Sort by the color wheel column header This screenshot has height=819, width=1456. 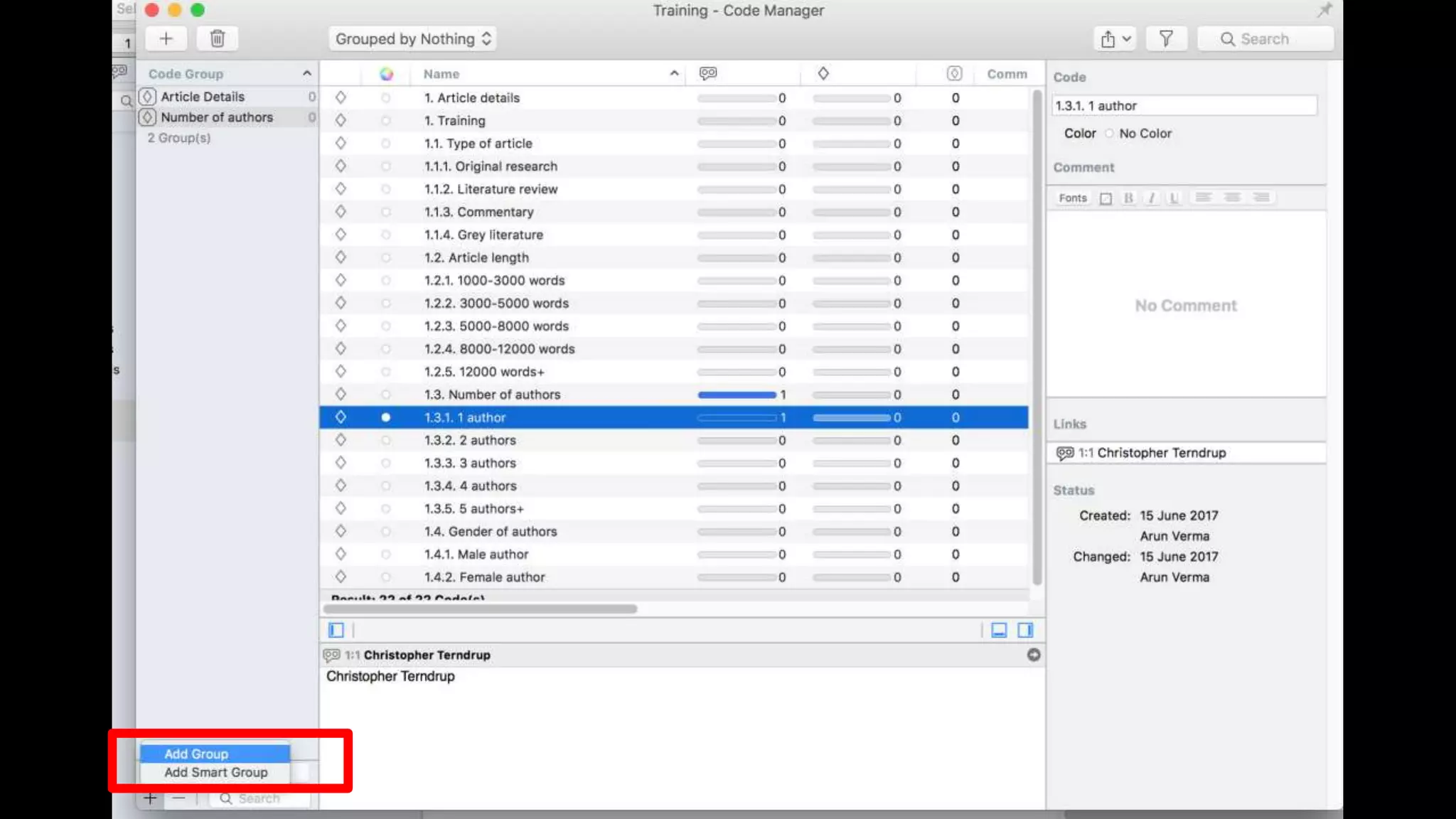click(x=386, y=74)
